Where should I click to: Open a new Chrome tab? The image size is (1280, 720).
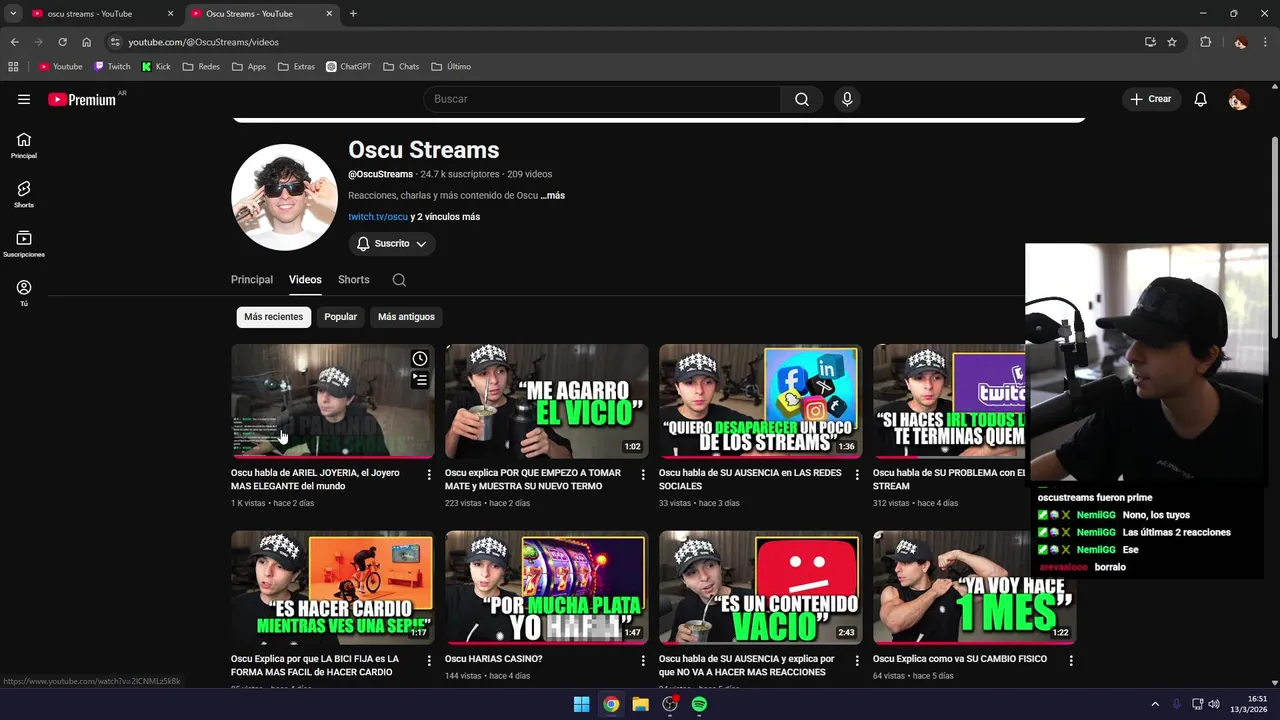(353, 14)
